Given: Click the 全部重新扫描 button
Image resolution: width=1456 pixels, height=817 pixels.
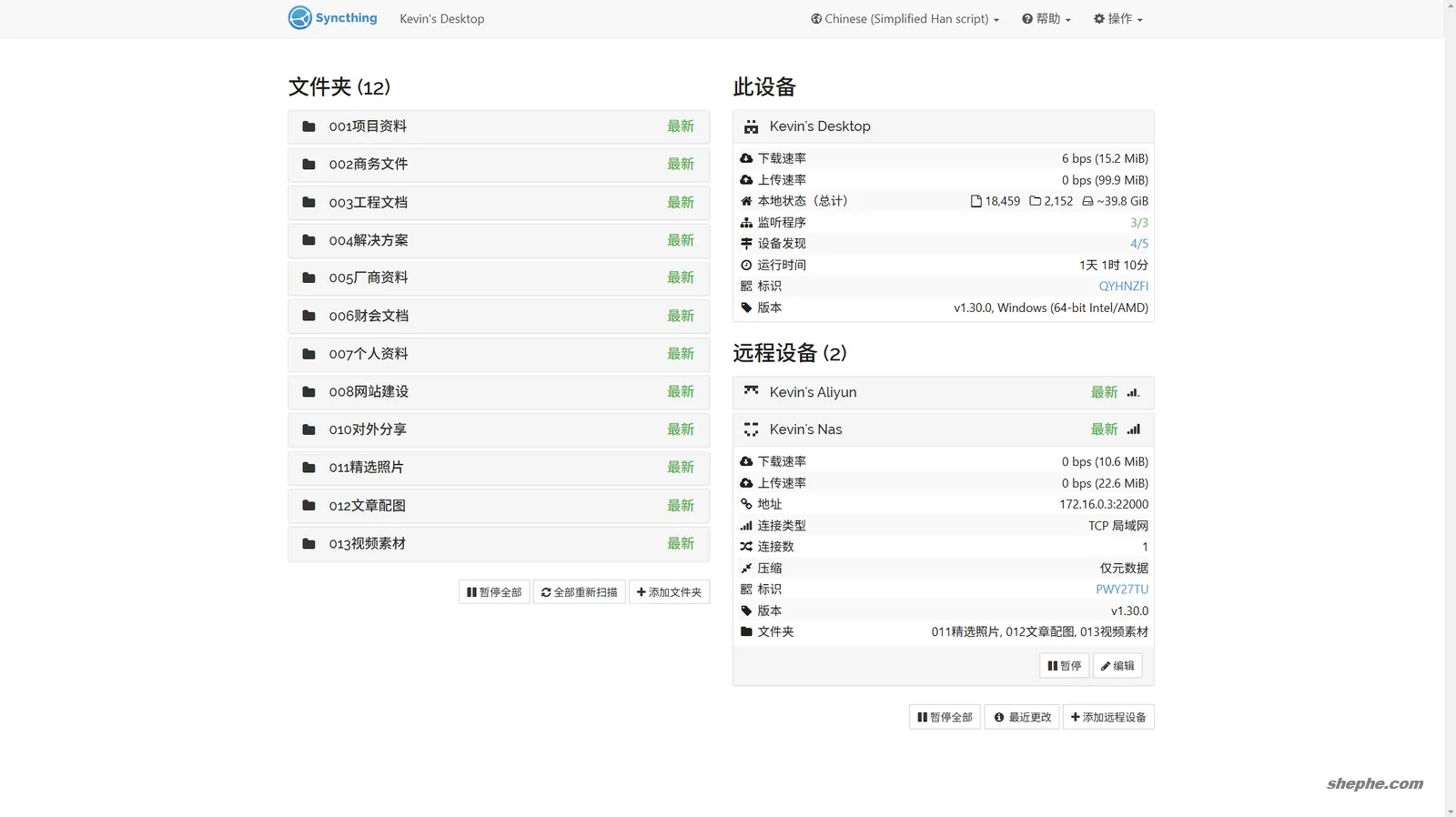Looking at the screenshot, I should pyautogui.click(x=579, y=592).
